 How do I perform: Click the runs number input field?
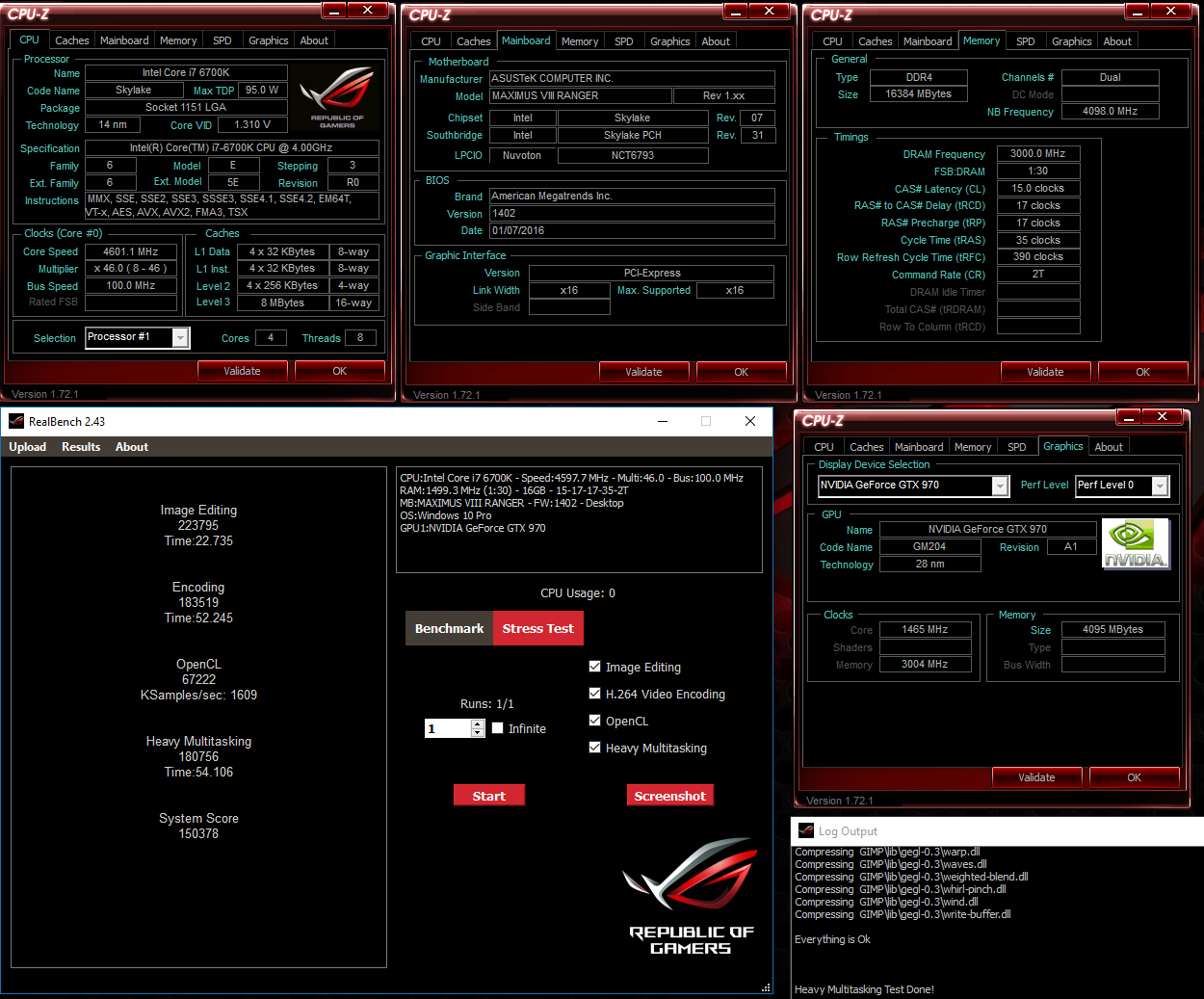448,728
